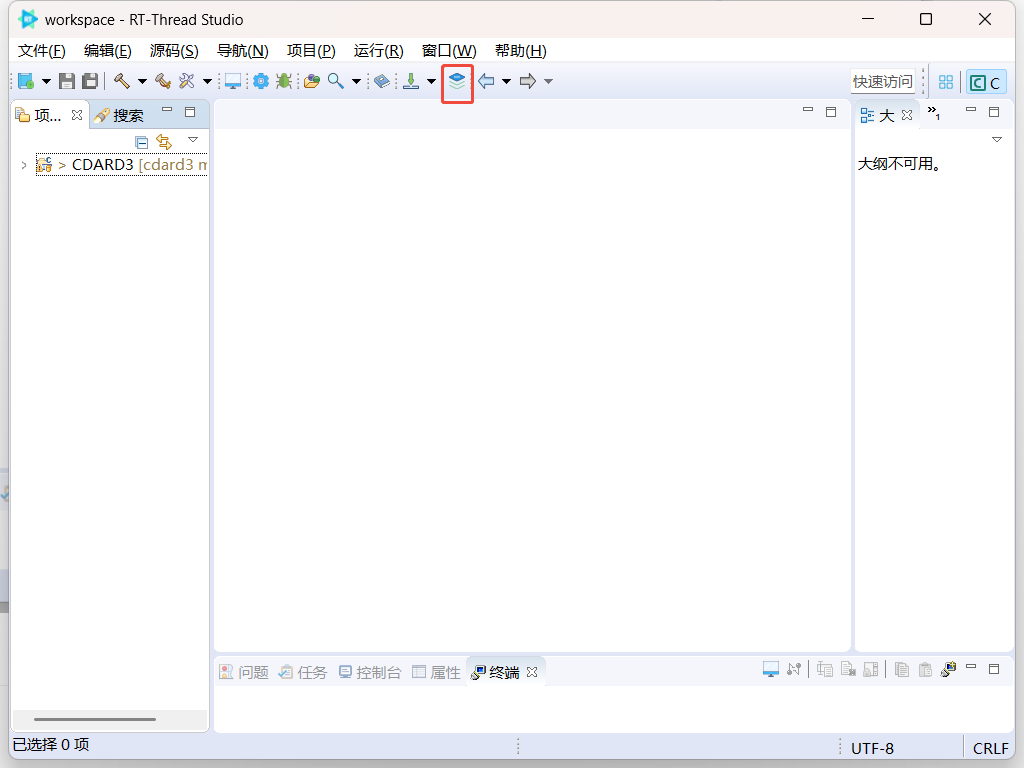Click the download program icon
1024x768 pixels.
coord(410,82)
